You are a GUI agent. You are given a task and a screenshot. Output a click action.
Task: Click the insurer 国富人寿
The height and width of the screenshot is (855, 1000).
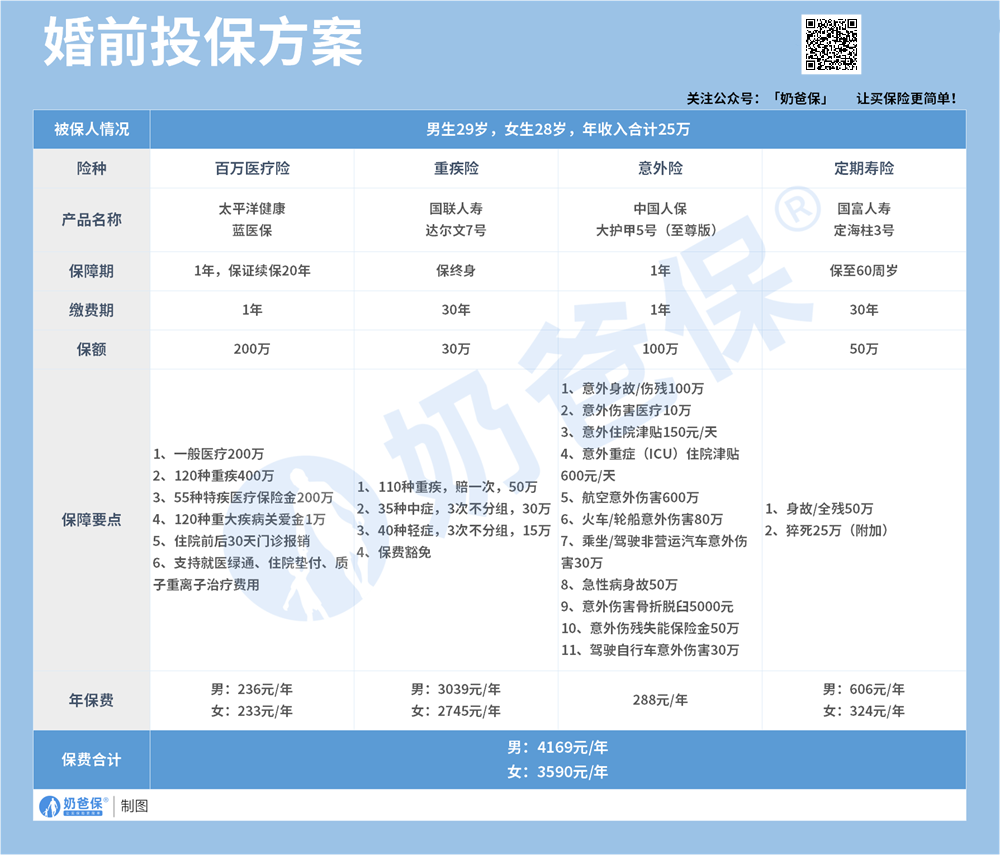(x=864, y=208)
